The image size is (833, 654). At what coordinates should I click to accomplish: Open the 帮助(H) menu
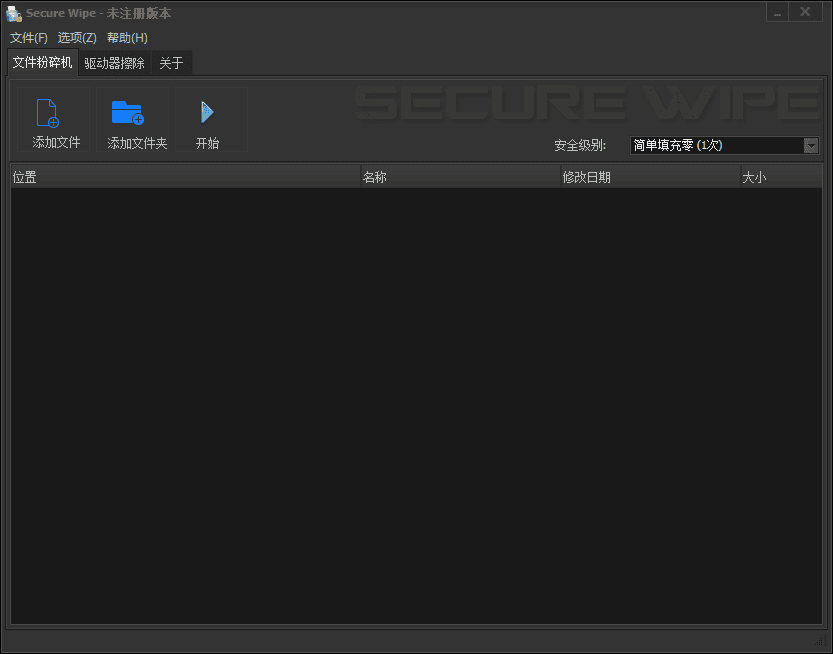pos(126,37)
